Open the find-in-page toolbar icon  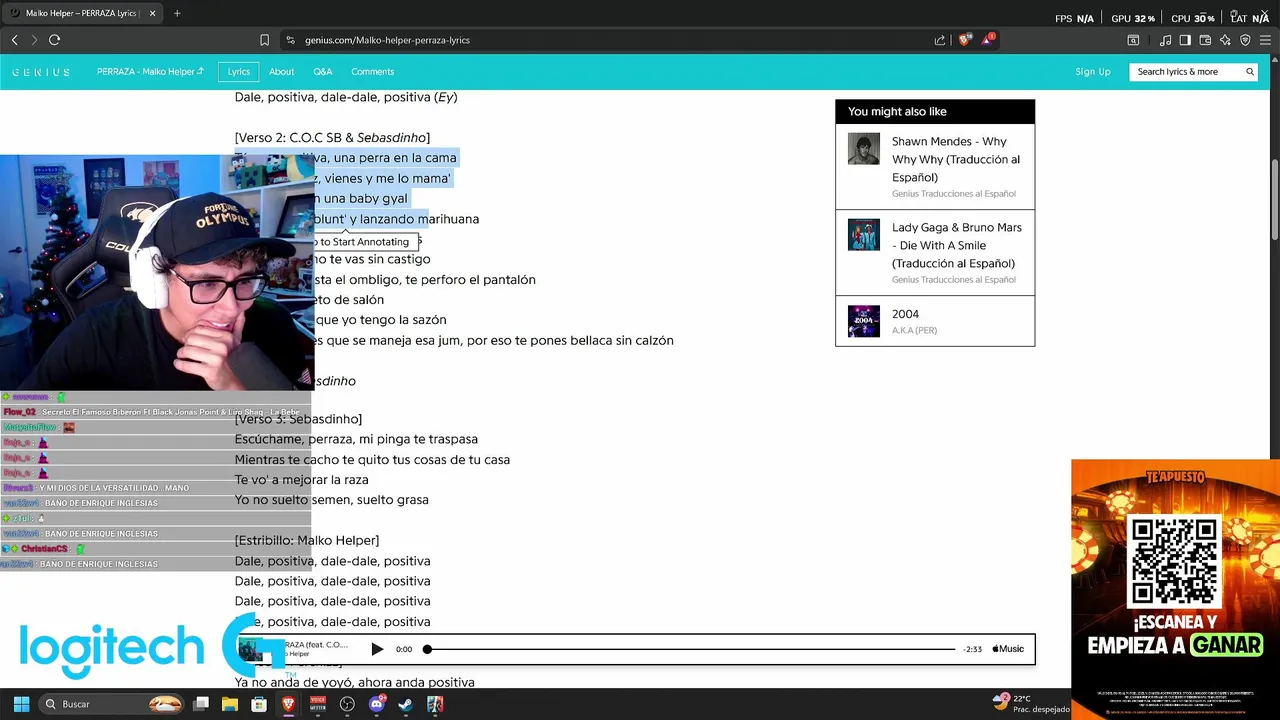coord(1133,40)
